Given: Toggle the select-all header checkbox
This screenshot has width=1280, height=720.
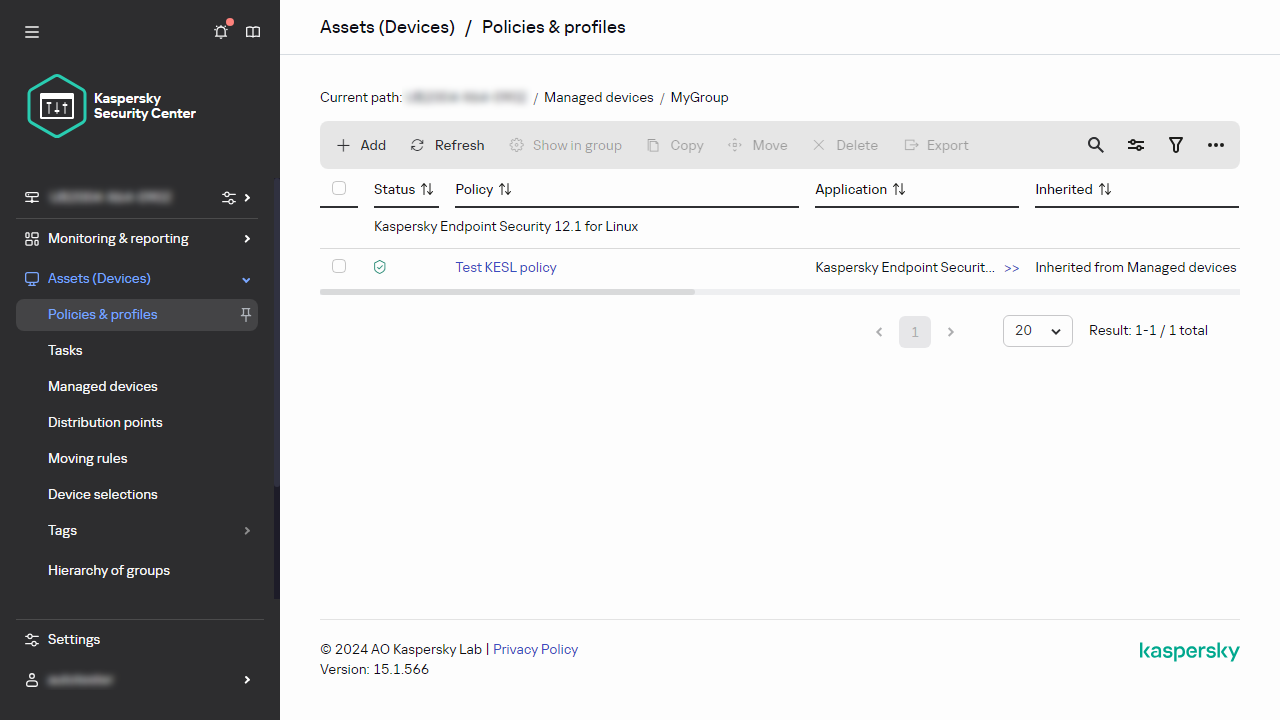Looking at the screenshot, I should [339, 188].
